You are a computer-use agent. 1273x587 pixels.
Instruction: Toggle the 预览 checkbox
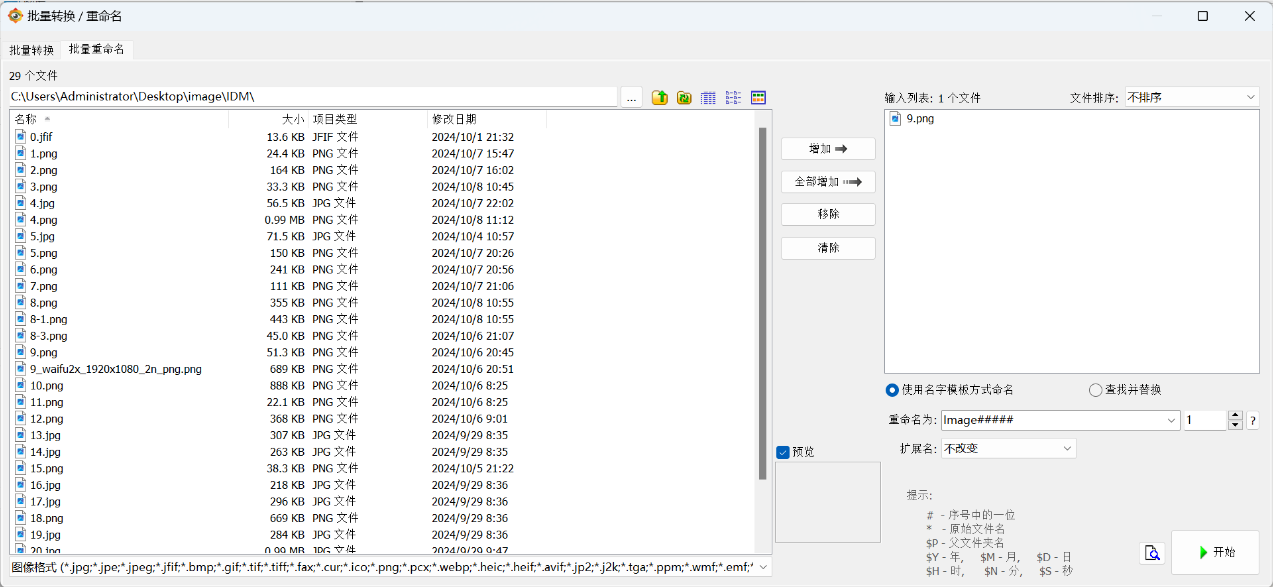click(782, 451)
